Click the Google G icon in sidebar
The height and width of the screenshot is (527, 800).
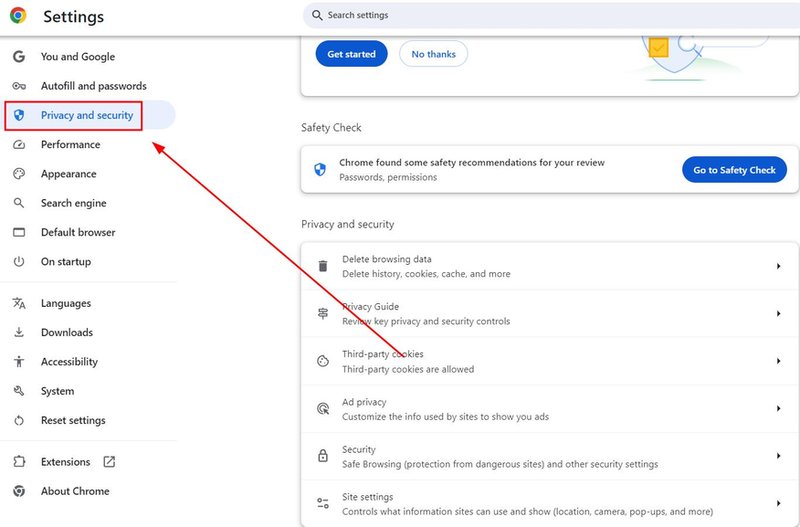19,57
